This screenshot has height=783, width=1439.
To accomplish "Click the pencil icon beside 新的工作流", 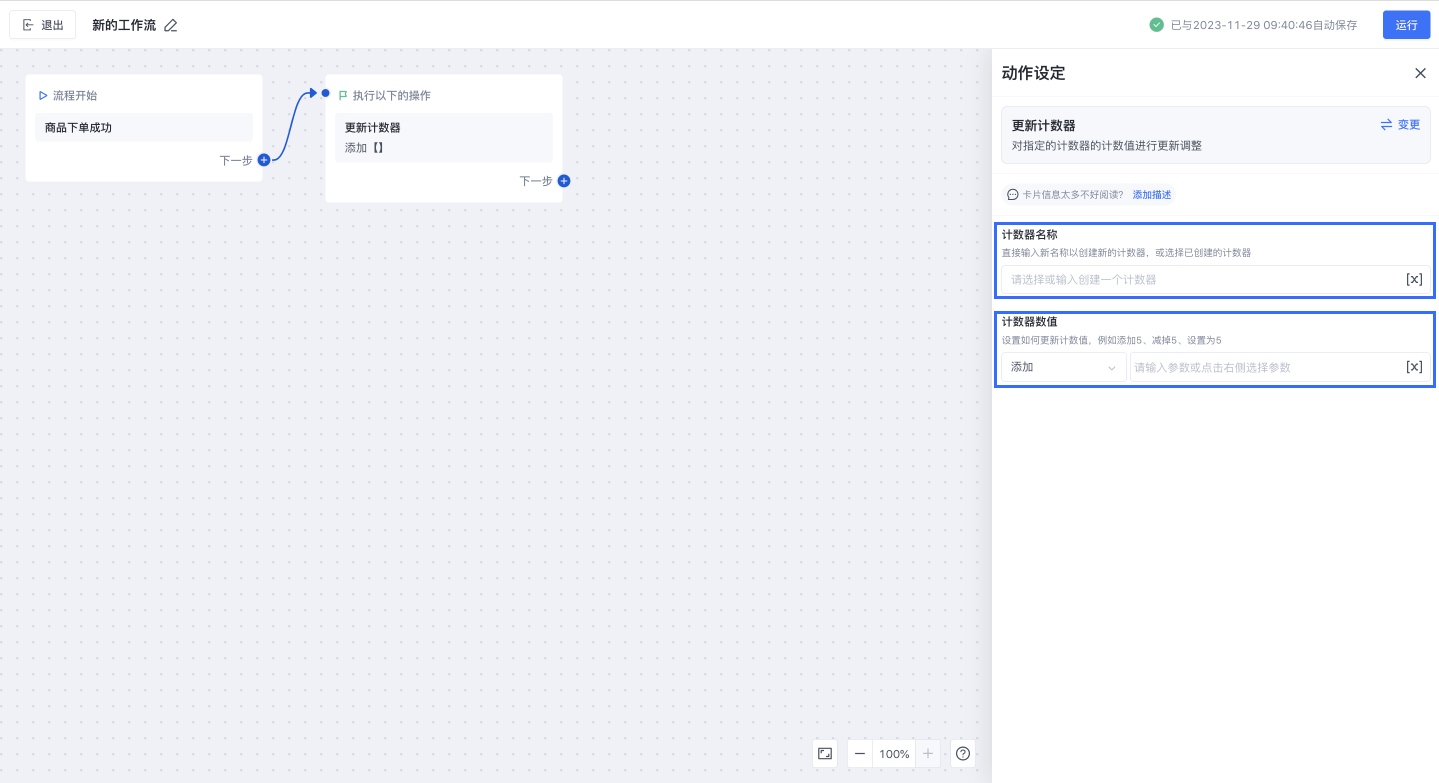I will [171, 25].
